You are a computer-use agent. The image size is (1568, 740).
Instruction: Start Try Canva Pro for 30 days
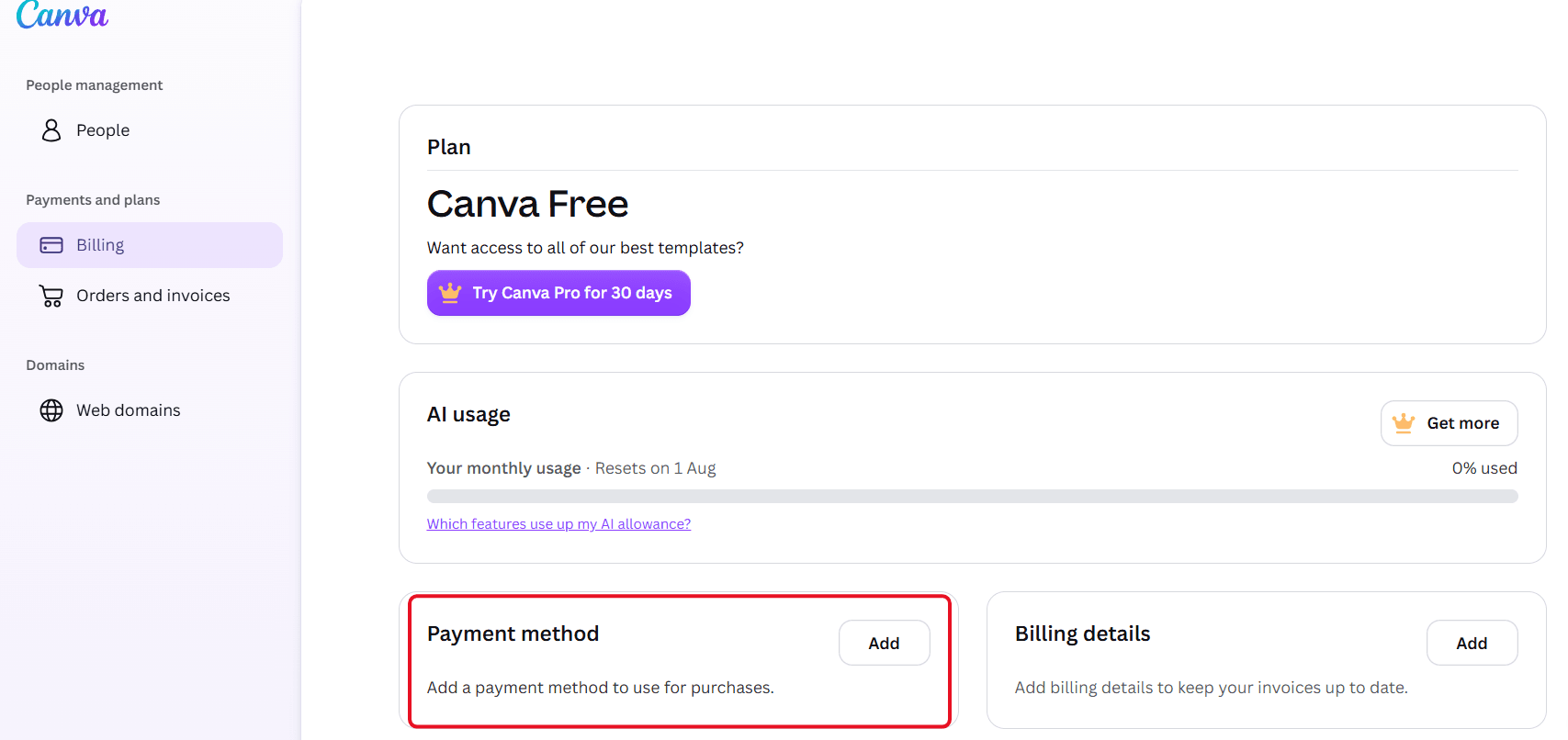558,293
